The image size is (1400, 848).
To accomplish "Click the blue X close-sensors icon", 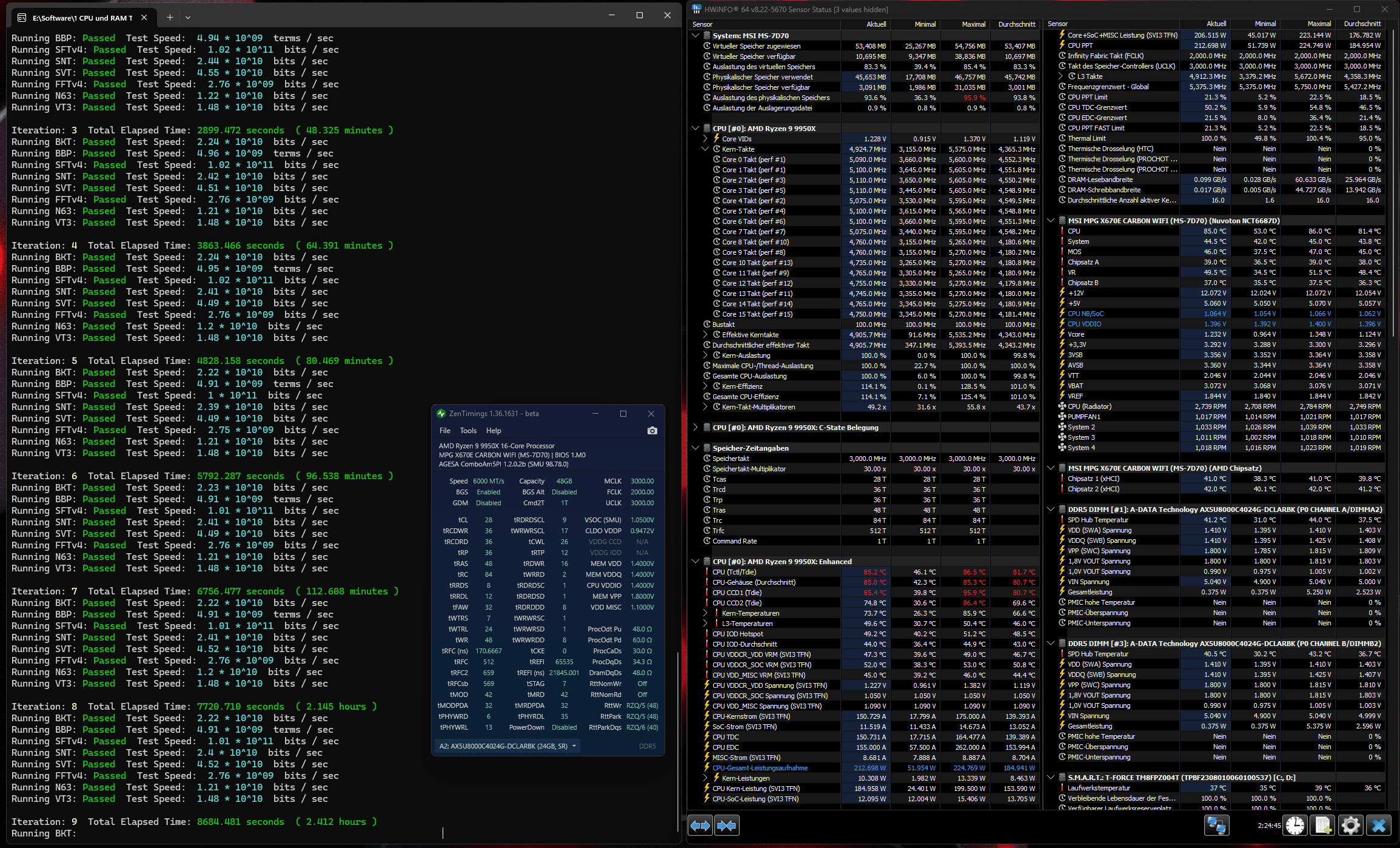I will point(1379,826).
